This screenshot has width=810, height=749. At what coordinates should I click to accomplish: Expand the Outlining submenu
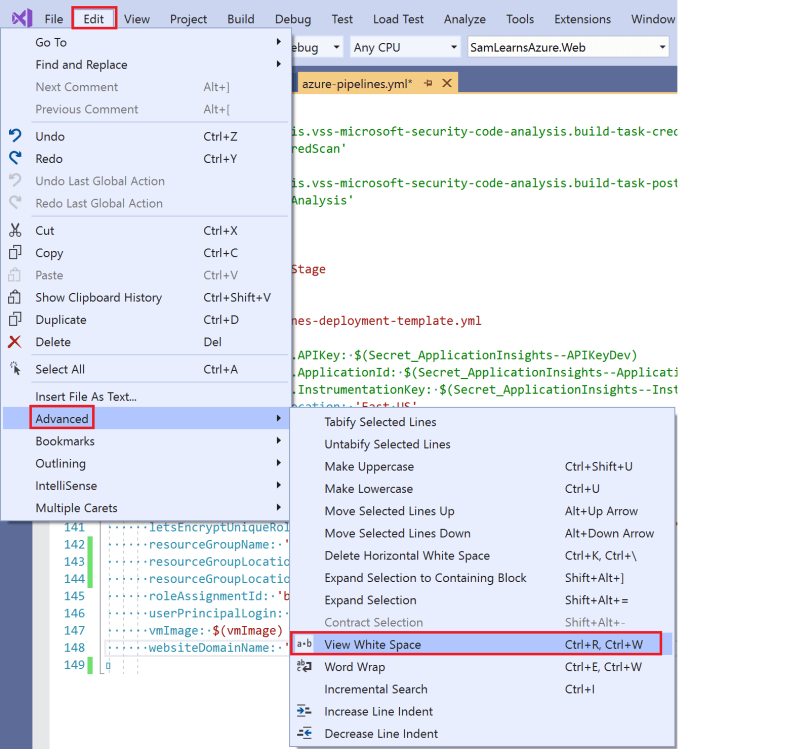(146, 463)
